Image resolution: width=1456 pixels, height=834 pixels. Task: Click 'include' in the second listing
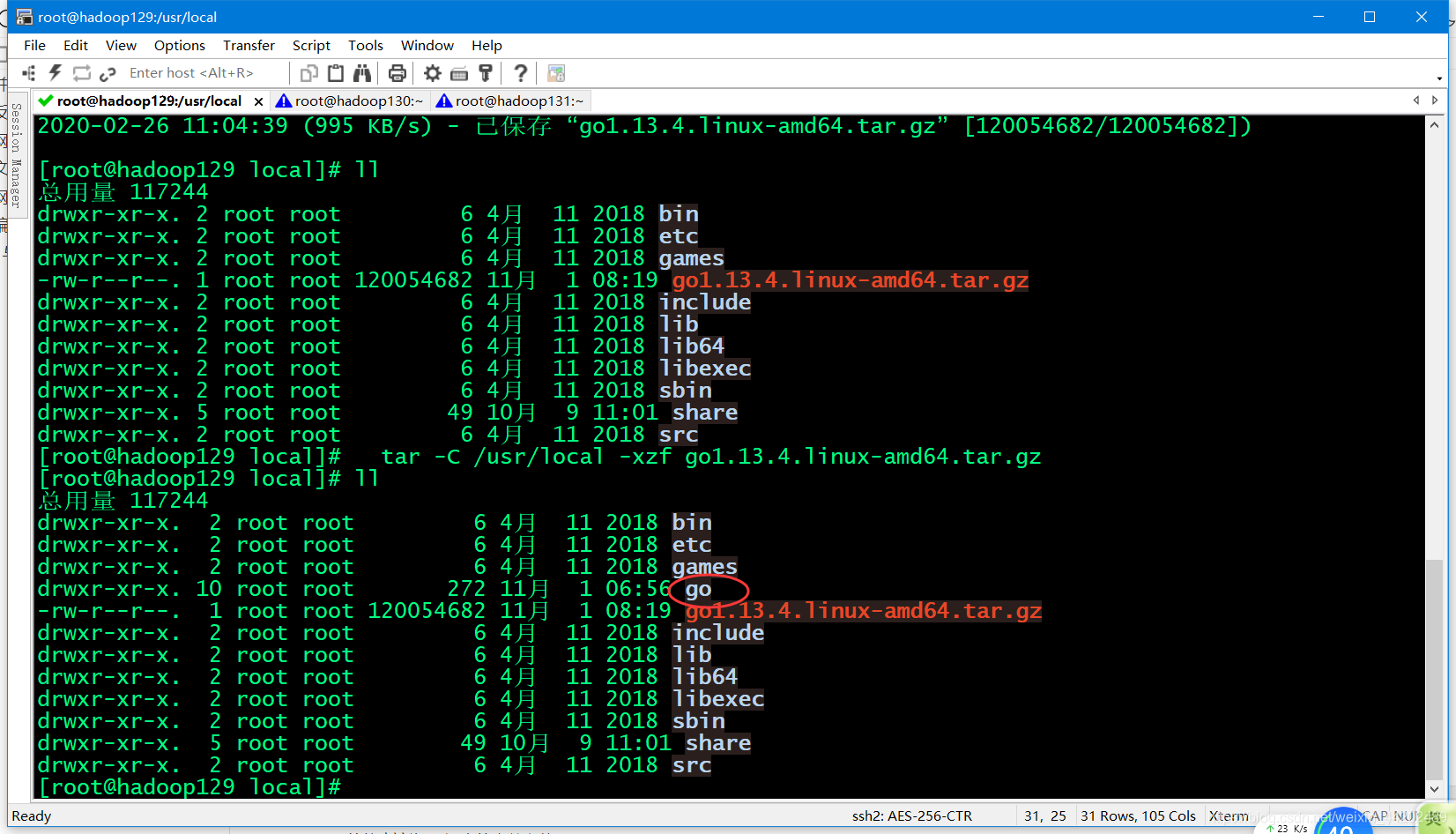click(718, 633)
